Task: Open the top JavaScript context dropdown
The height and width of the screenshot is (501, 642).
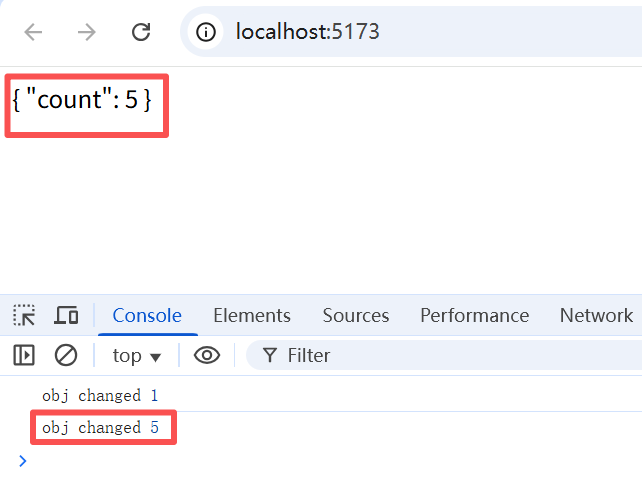Action: point(137,356)
